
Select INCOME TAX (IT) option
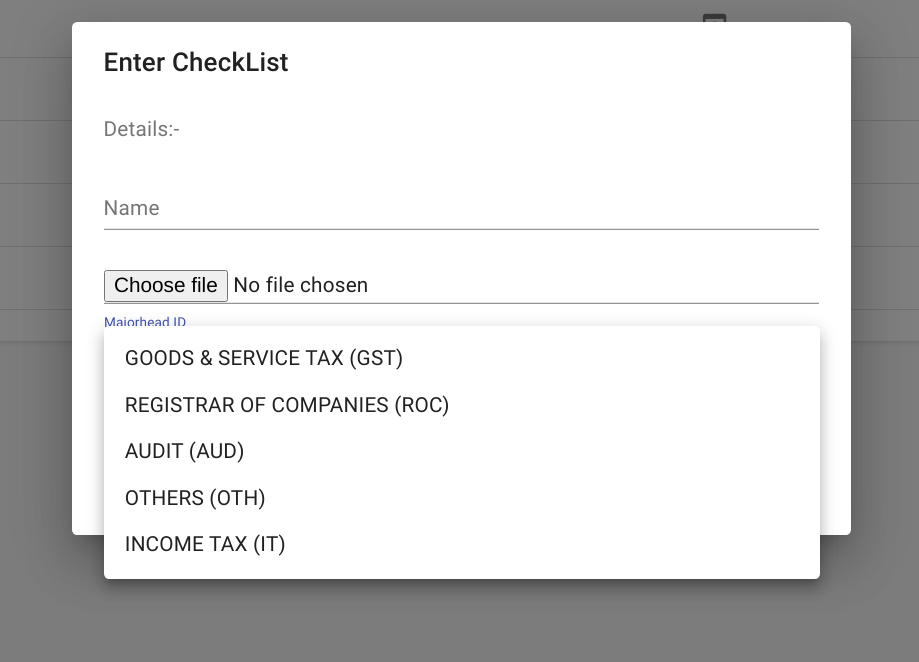[x=205, y=544]
